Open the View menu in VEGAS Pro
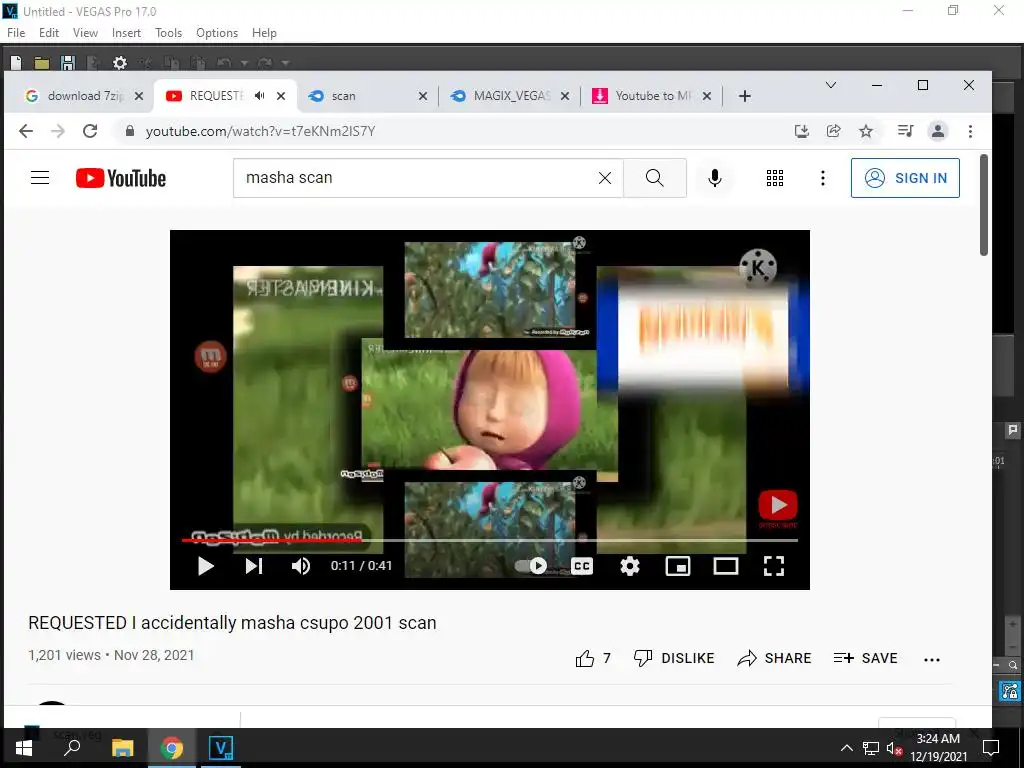This screenshot has height=768, width=1024. click(85, 33)
